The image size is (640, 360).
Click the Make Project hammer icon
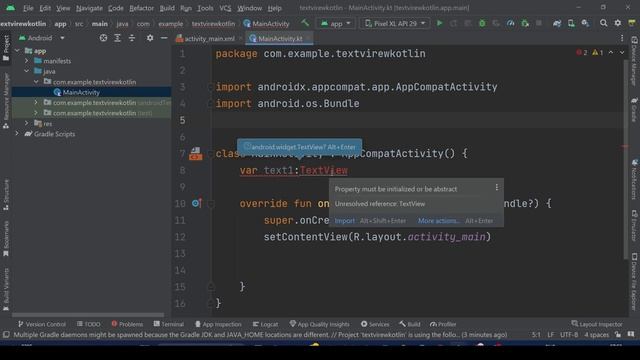[x=305, y=23]
